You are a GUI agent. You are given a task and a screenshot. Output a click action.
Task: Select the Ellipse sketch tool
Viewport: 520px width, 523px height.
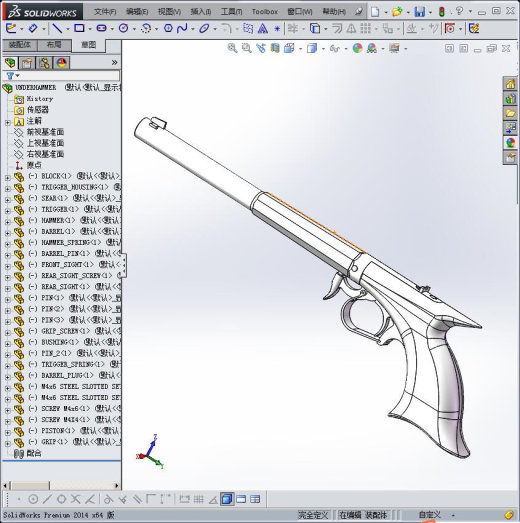tap(204, 28)
